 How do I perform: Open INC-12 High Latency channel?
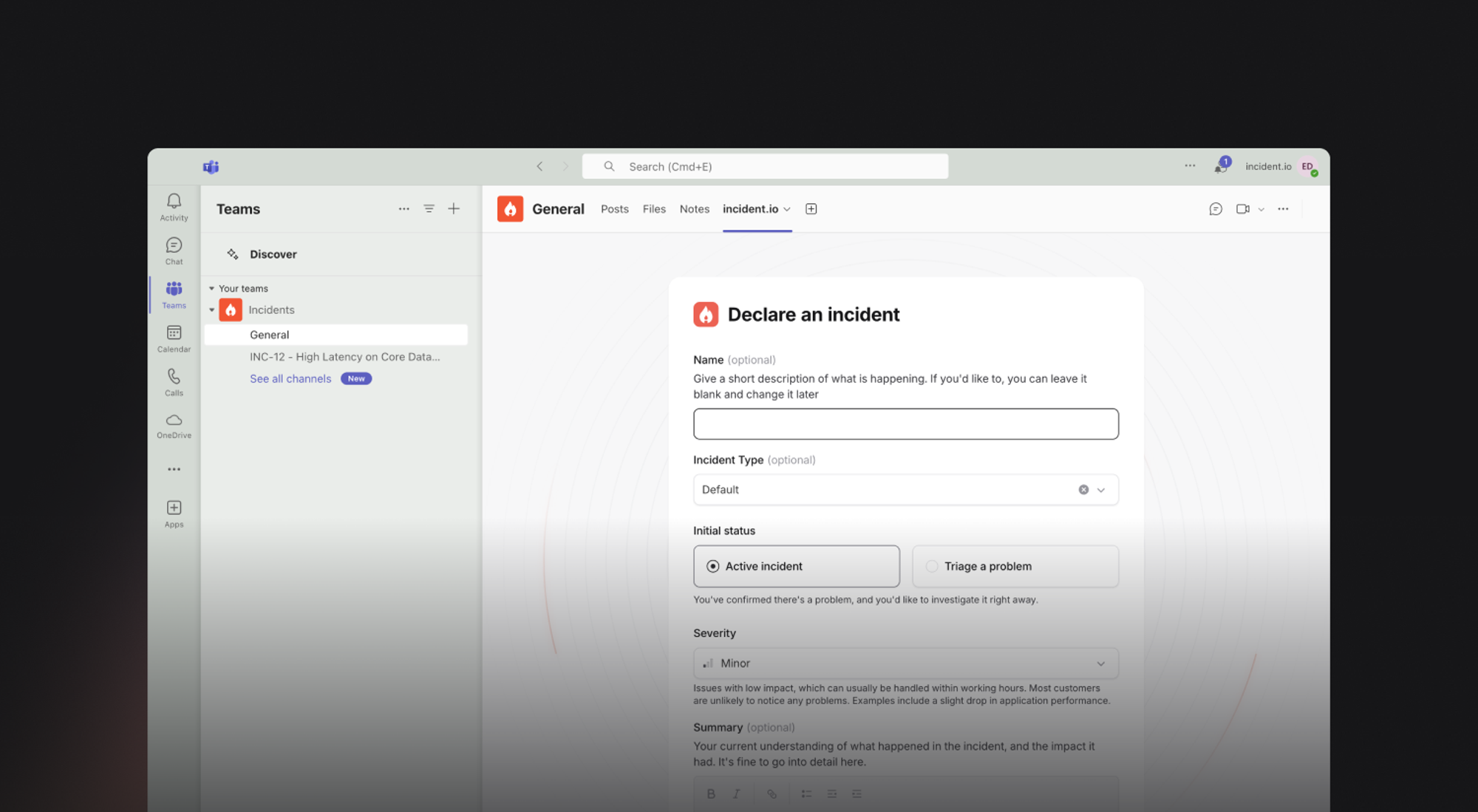click(x=344, y=357)
